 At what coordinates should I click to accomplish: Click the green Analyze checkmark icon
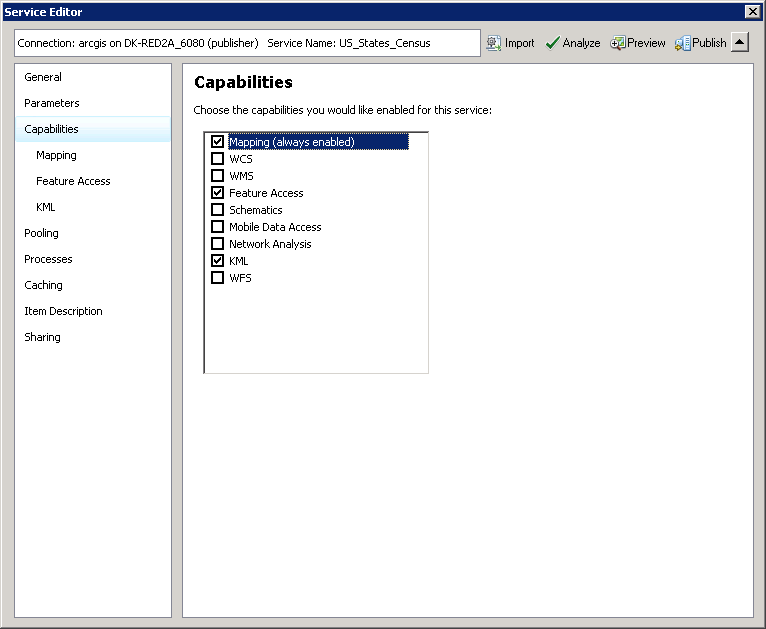552,43
